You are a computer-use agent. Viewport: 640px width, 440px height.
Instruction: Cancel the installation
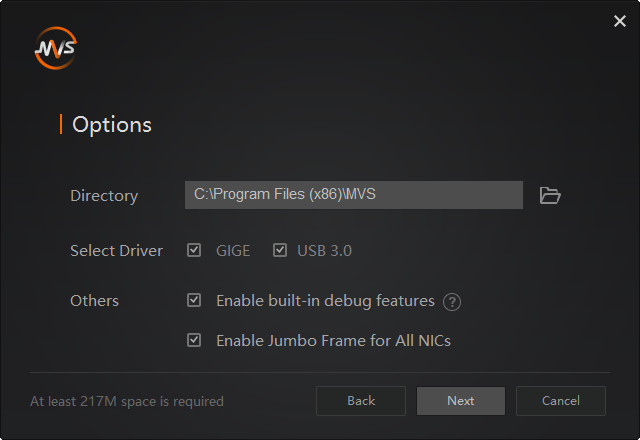point(560,401)
